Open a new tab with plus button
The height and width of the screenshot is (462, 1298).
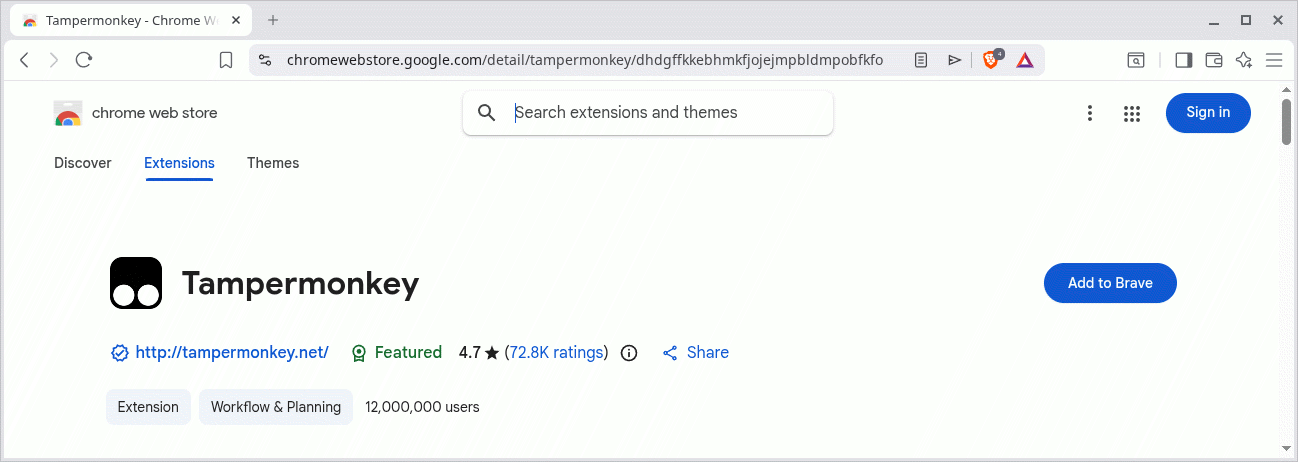273,20
